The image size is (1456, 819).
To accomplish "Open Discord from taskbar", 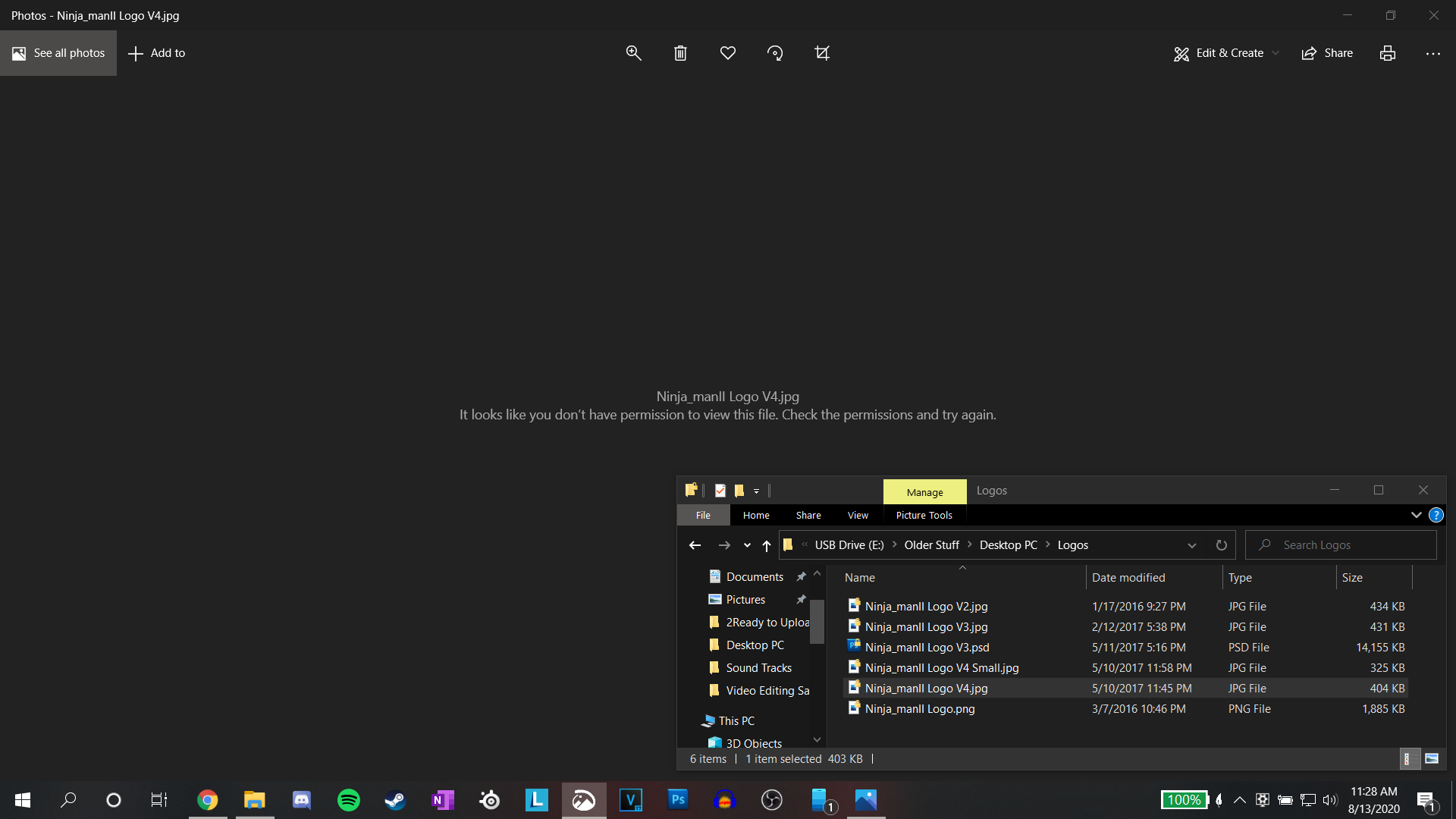I will click(x=302, y=800).
